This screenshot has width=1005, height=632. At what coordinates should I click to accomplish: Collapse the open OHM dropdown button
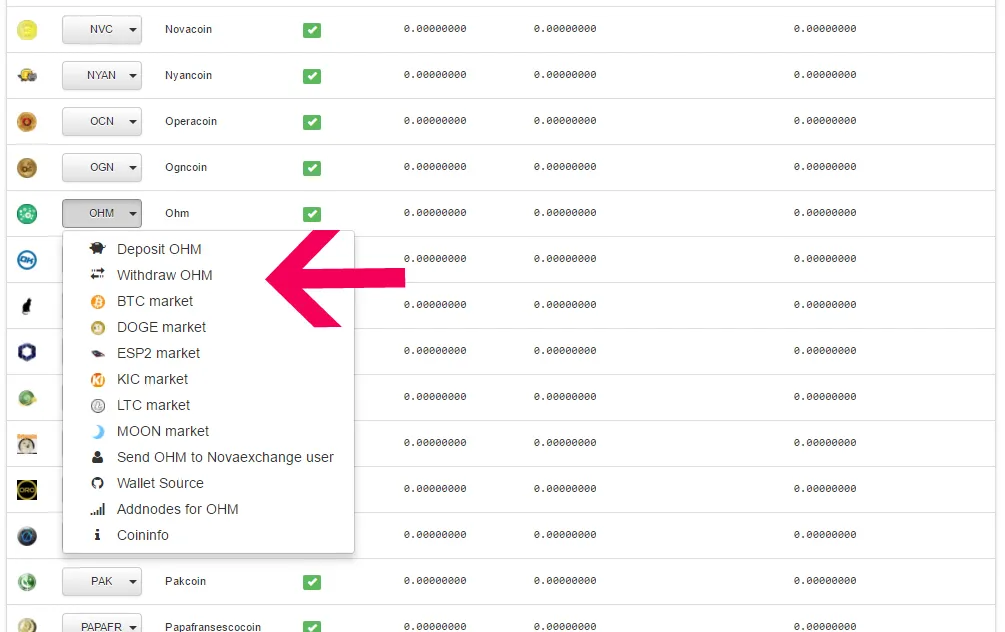tap(102, 213)
